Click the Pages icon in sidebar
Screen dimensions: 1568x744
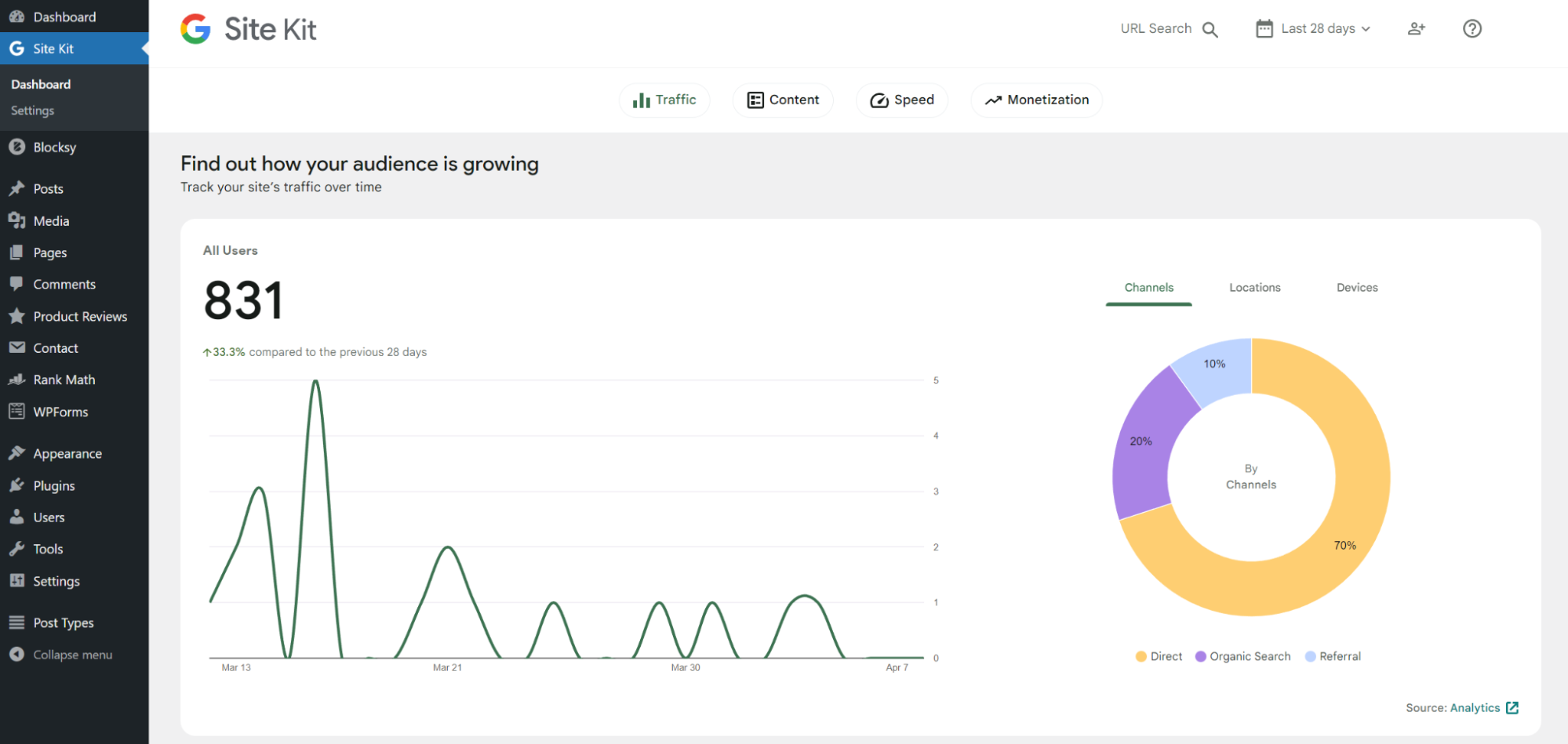[x=16, y=252]
